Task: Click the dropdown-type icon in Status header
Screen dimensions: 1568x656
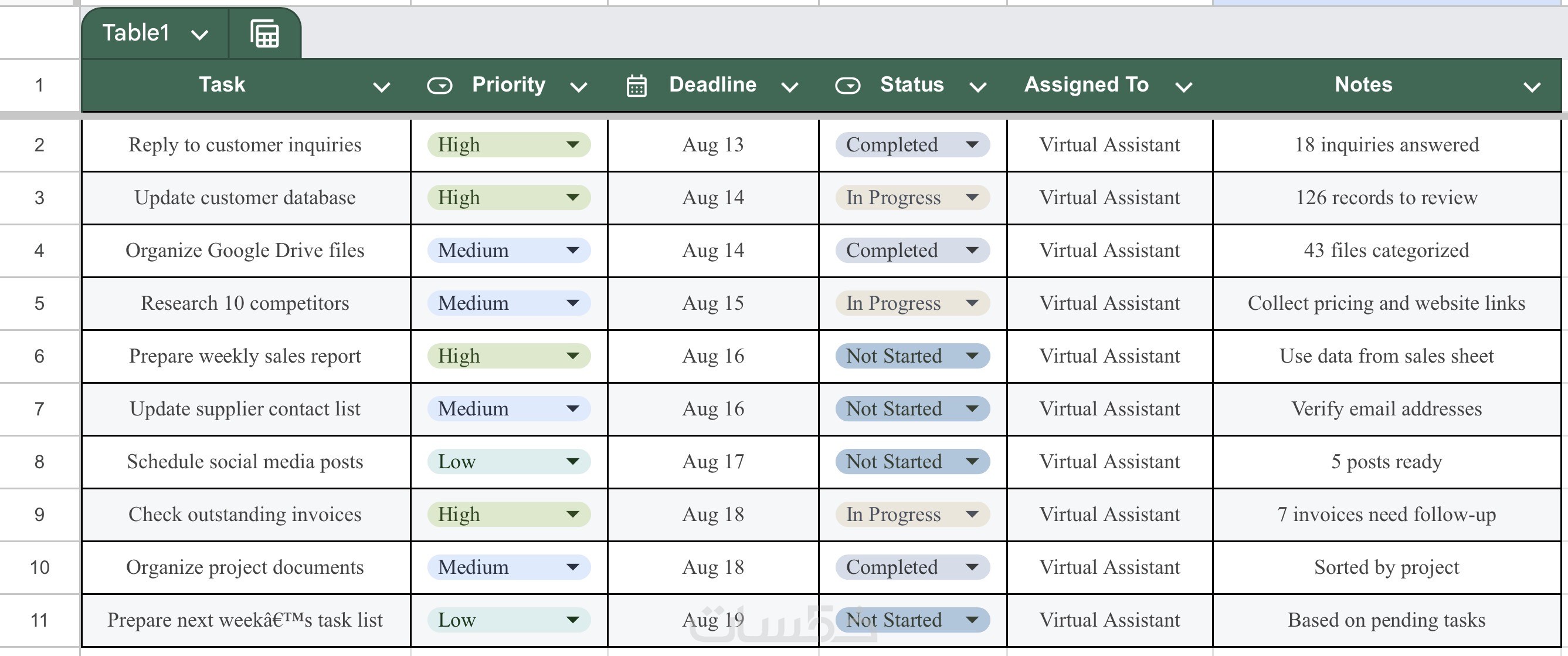Action: tap(847, 85)
